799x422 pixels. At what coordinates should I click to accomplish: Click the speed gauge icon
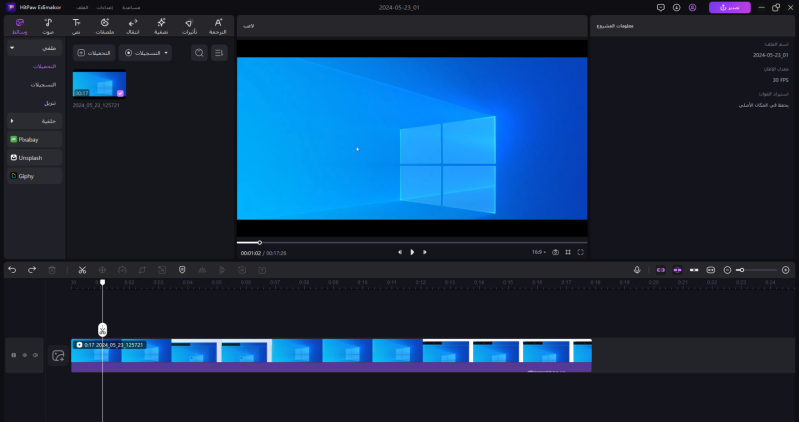pyautogui.click(x=122, y=270)
